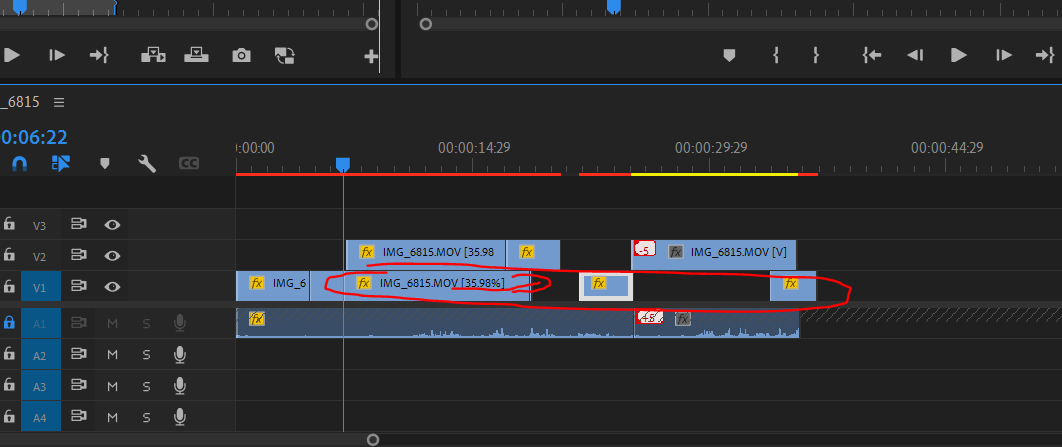Toggle closed captions CC track button
1062x447 pixels.
(x=189, y=163)
